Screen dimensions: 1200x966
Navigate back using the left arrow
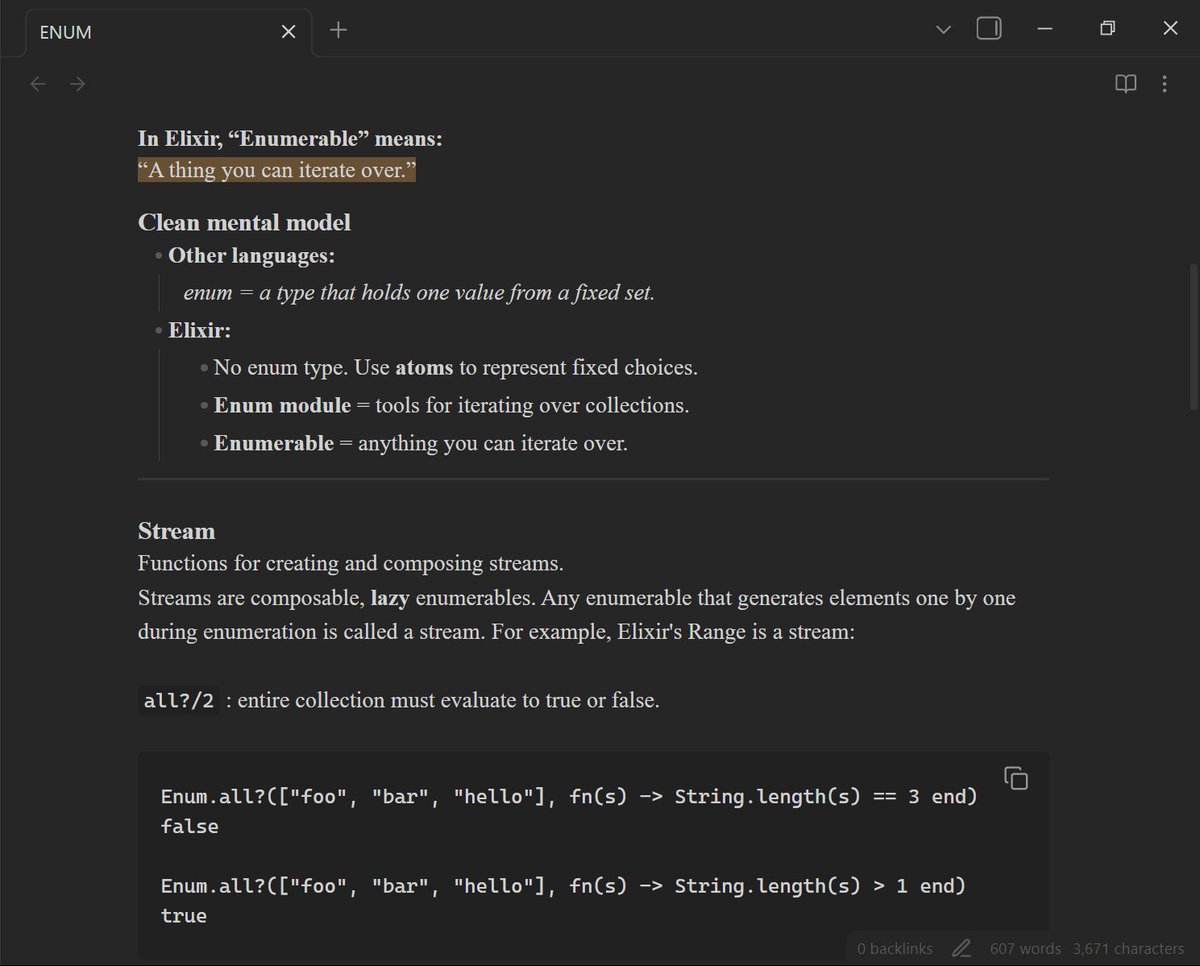[38, 84]
